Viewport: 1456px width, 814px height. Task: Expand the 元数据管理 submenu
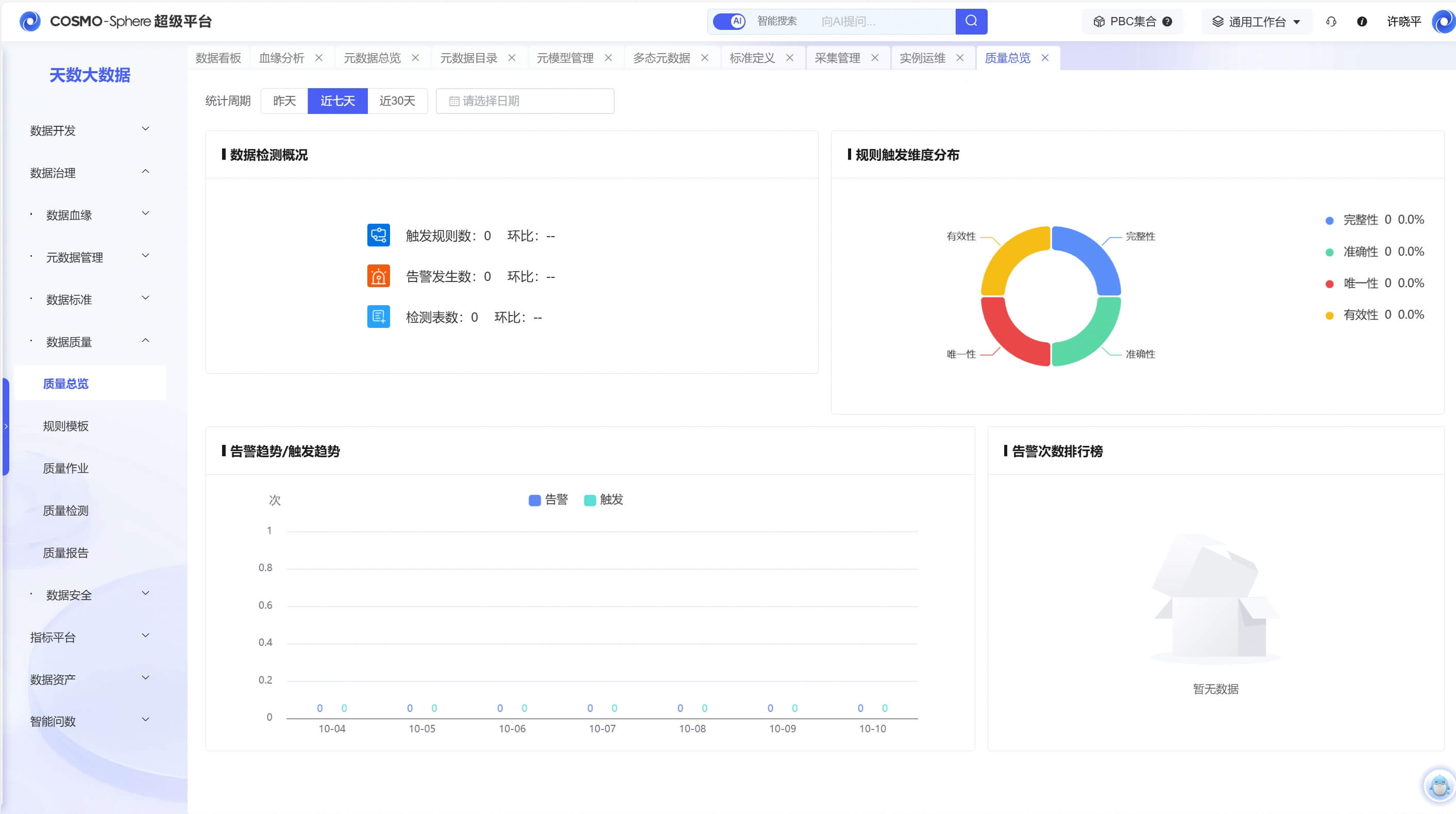click(x=90, y=257)
